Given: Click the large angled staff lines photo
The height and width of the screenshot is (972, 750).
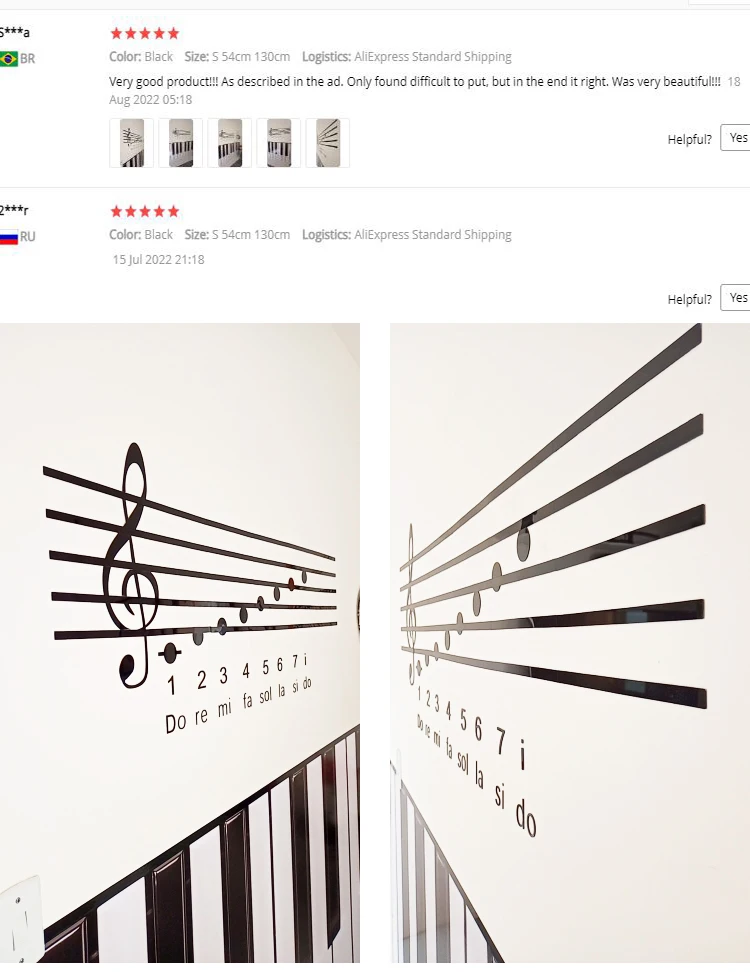Looking at the screenshot, I should click(570, 643).
